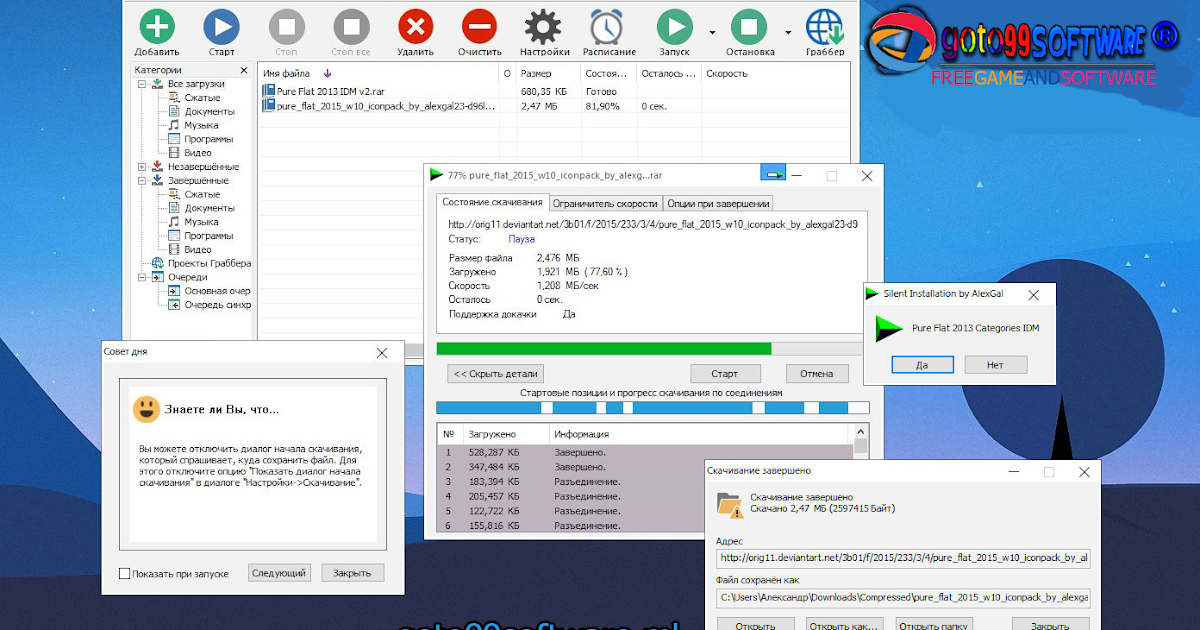Click Старт in the download dialog
Screen dimensions: 1200x630
724,374
